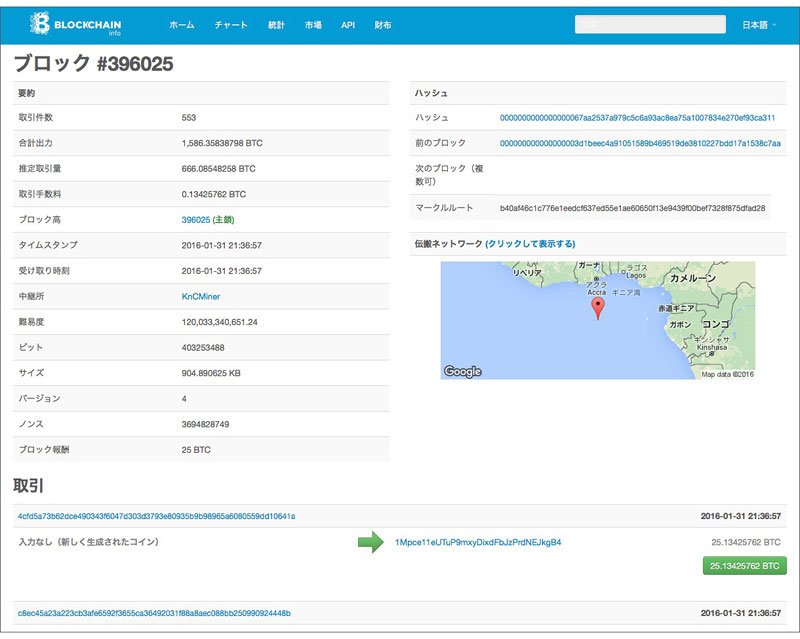
Task: Select the unlinked 25.13425762 BTC output amount
Action: tap(746, 542)
